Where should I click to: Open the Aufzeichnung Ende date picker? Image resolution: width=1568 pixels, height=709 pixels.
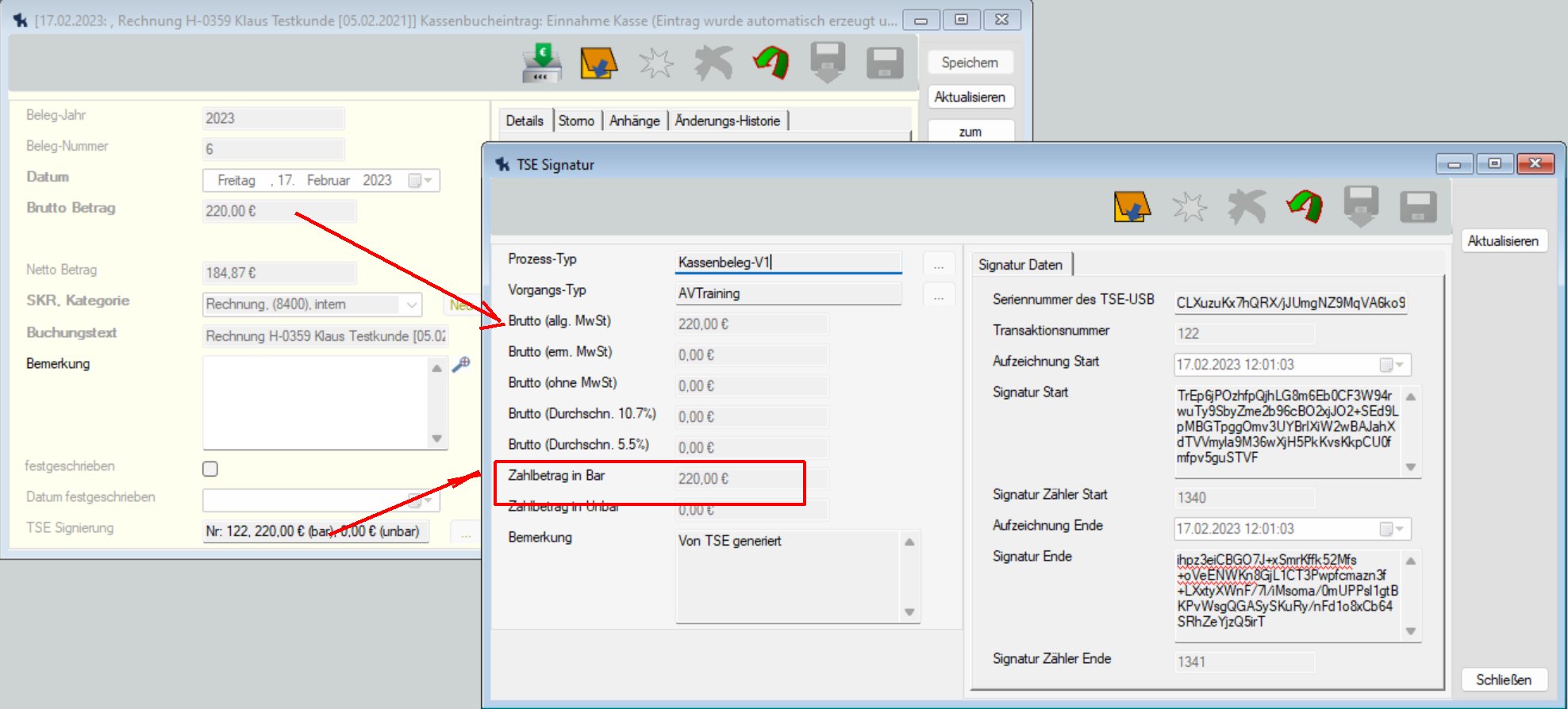(1393, 529)
